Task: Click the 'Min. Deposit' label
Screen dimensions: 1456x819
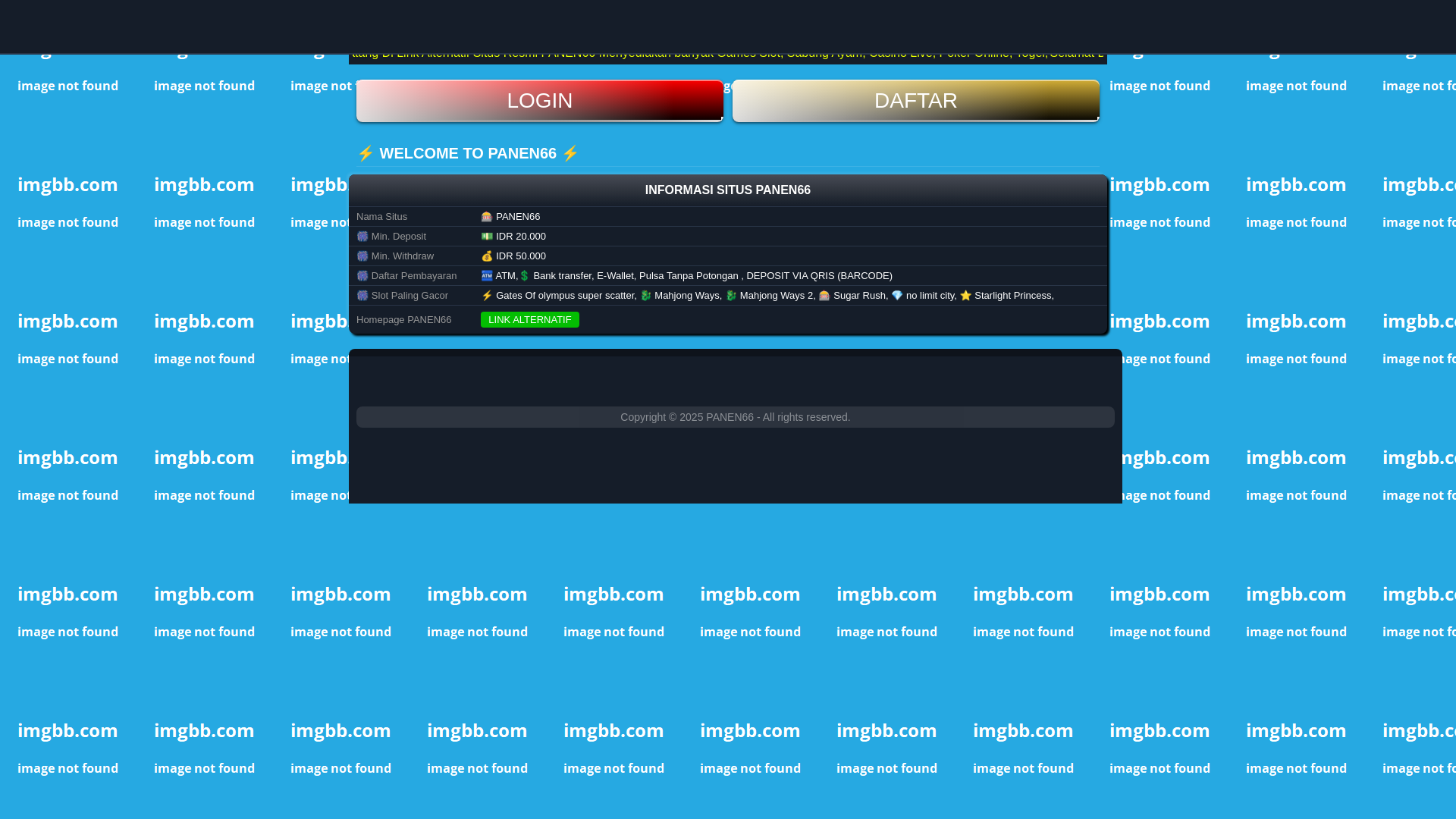Action: [x=399, y=237]
